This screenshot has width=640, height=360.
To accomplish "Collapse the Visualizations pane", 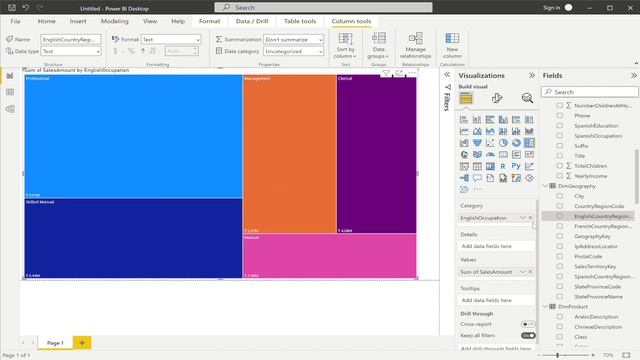I will 531,76.
